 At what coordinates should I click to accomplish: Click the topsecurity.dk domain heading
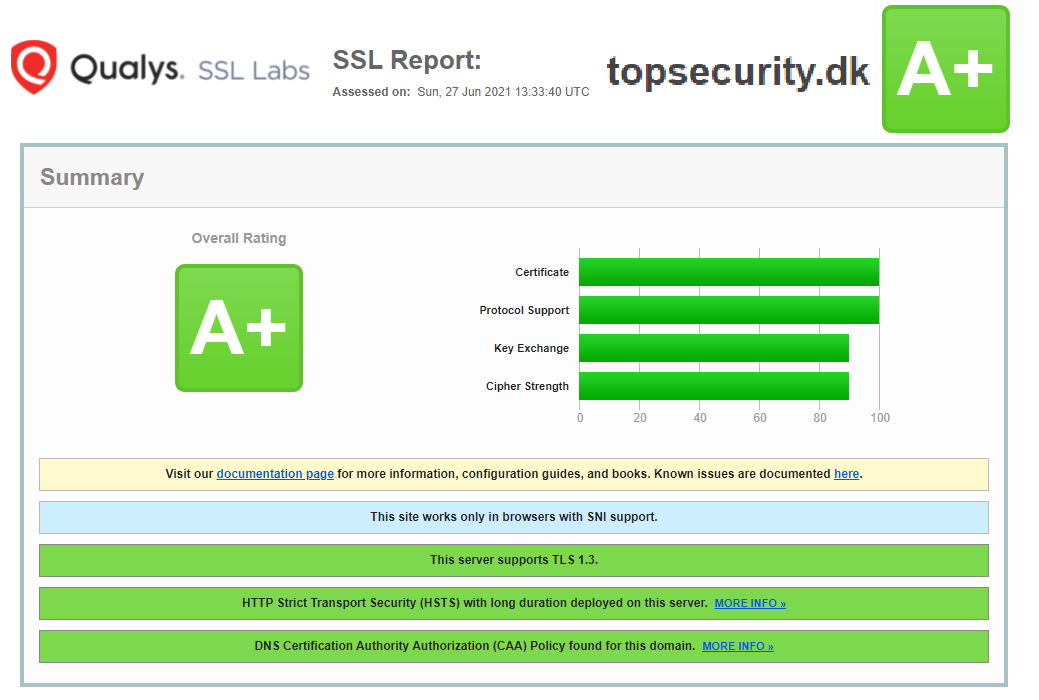click(738, 72)
